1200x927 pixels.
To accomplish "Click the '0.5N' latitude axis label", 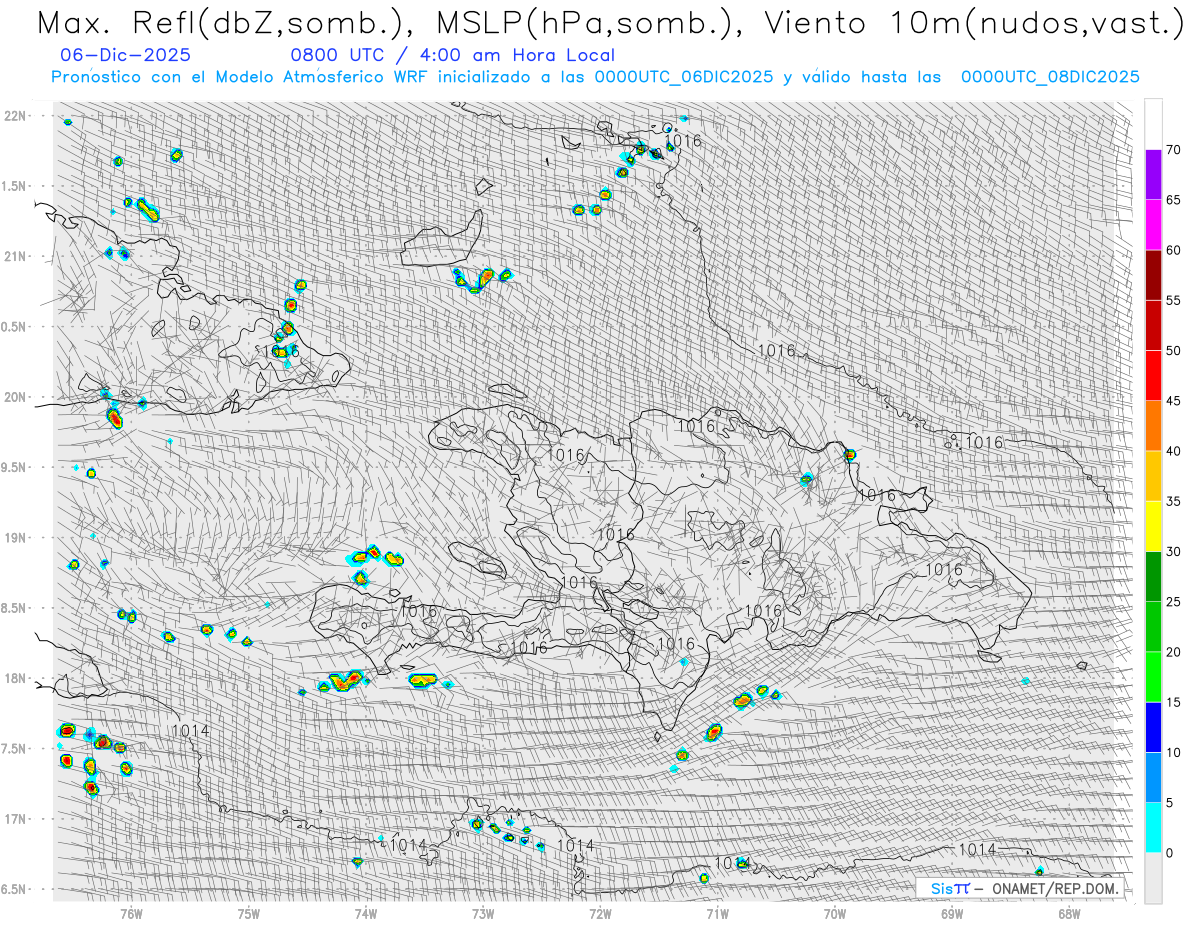I will 15,327.
